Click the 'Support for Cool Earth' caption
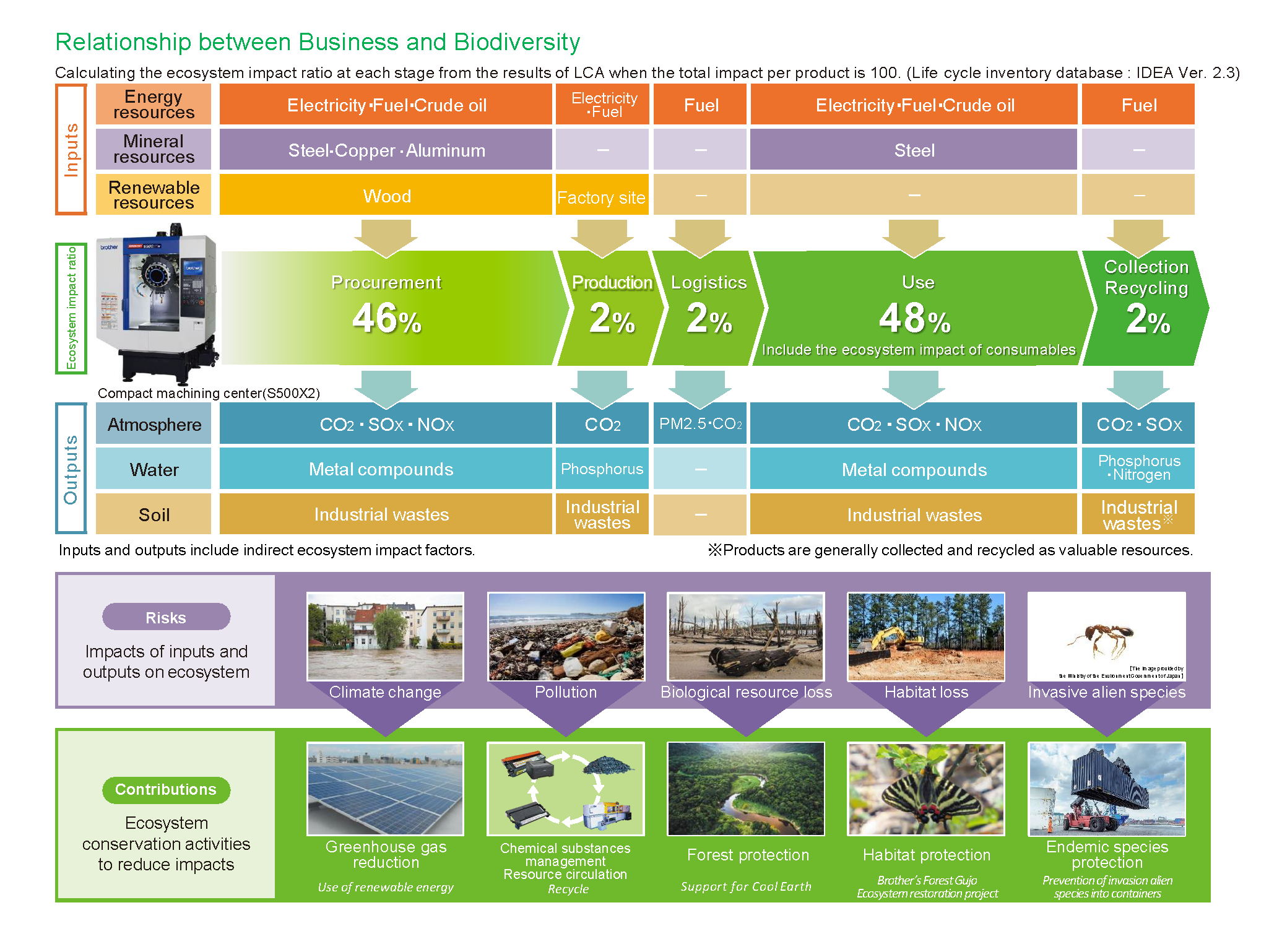Image resolution: width=1269 pixels, height=952 pixels. tap(746, 886)
